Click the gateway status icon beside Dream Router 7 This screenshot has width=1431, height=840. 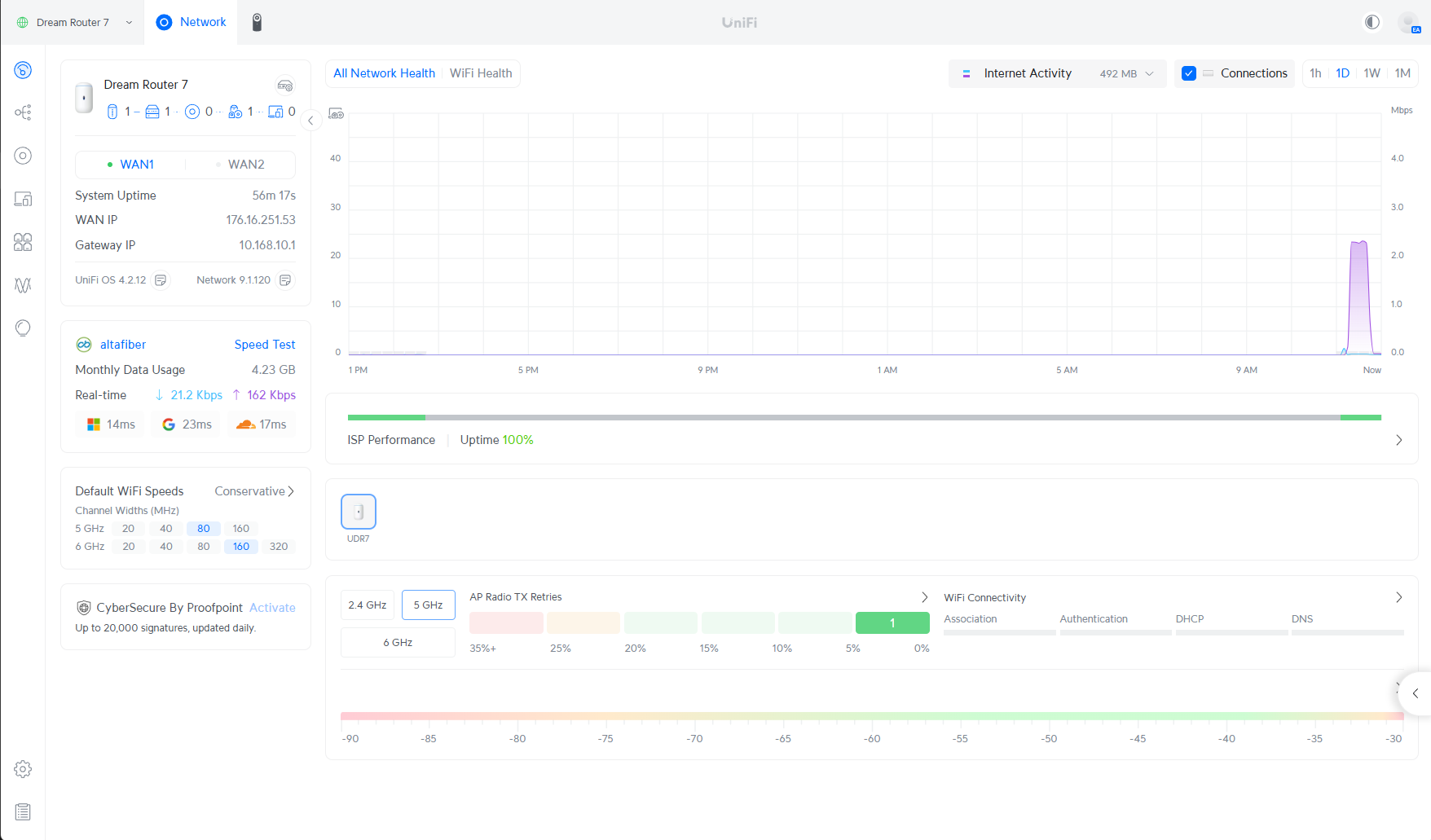pos(284,86)
